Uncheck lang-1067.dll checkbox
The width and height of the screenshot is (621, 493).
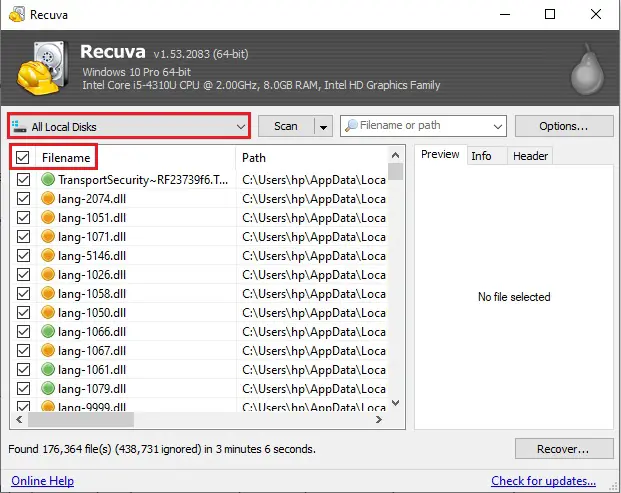click(x=23, y=350)
